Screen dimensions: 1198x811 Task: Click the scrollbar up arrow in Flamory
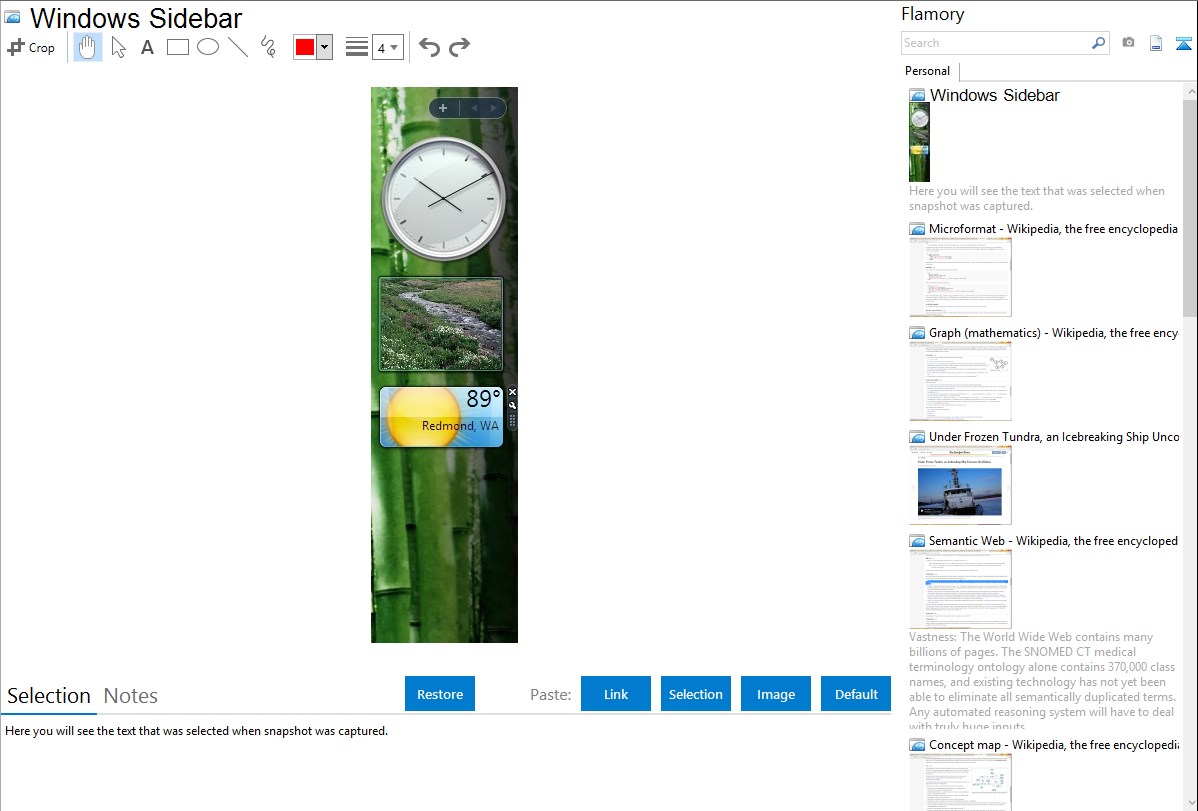1190,91
